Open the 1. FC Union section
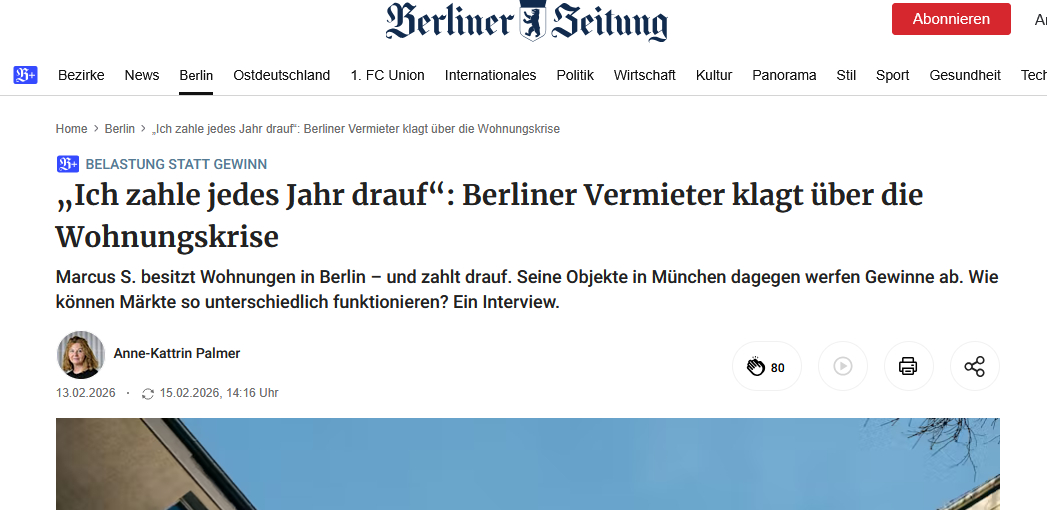This screenshot has height=510, width=1047. coord(387,75)
